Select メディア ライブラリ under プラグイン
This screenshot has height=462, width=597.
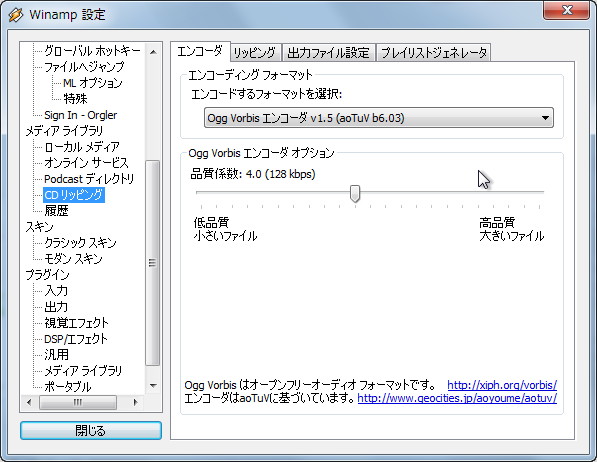click(x=83, y=371)
